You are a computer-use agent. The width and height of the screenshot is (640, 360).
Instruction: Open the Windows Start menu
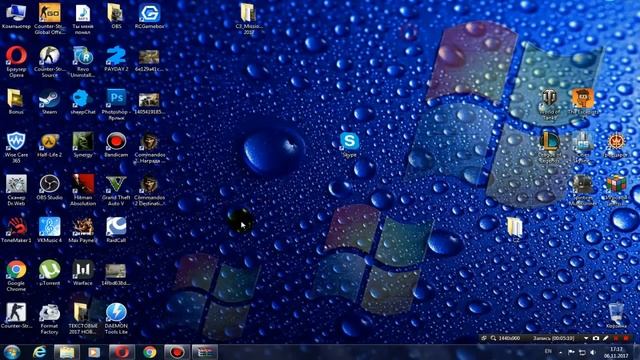tap(12, 352)
